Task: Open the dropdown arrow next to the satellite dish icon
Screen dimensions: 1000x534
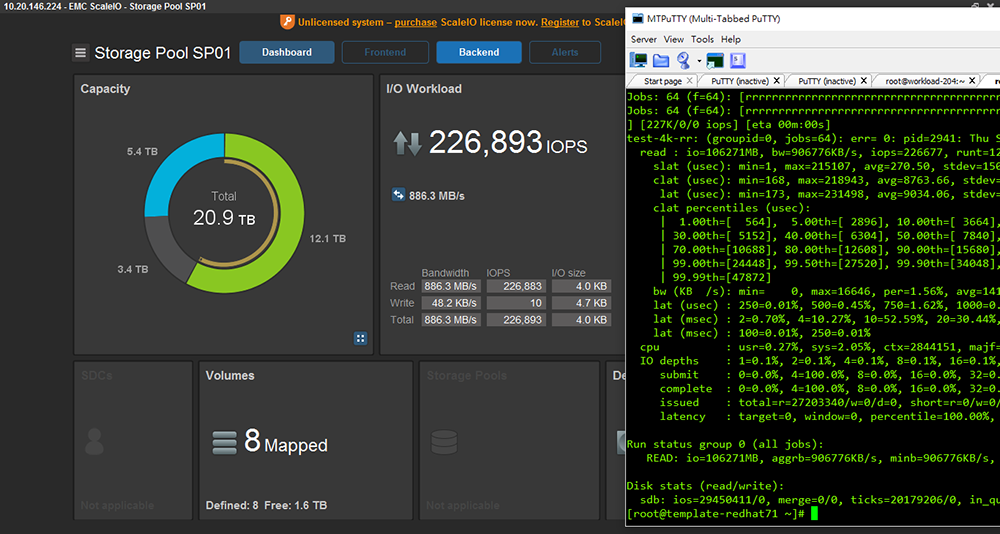Action: coord(699,62)
